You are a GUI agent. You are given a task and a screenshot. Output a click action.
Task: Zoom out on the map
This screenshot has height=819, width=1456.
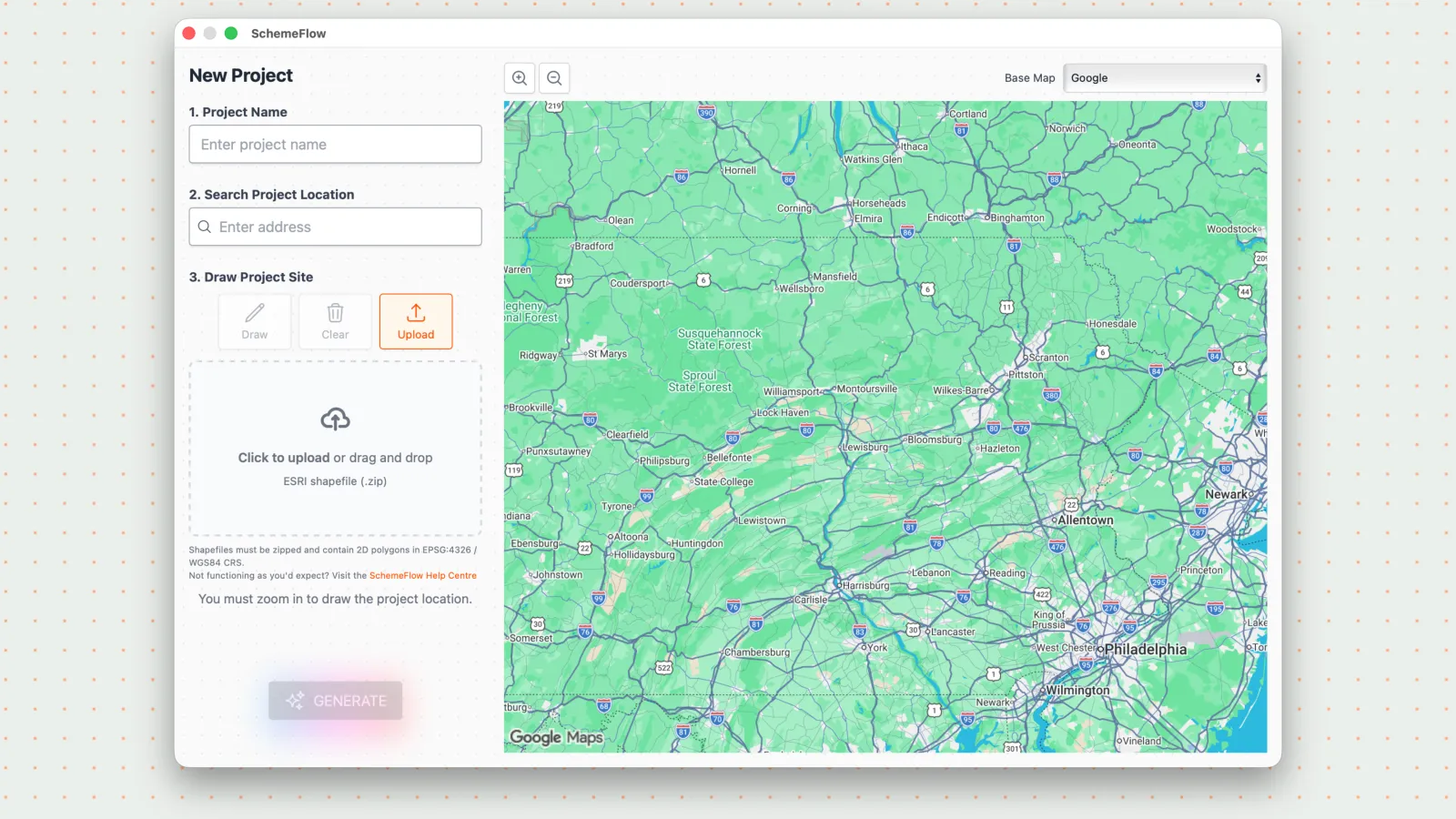point(554,78)
